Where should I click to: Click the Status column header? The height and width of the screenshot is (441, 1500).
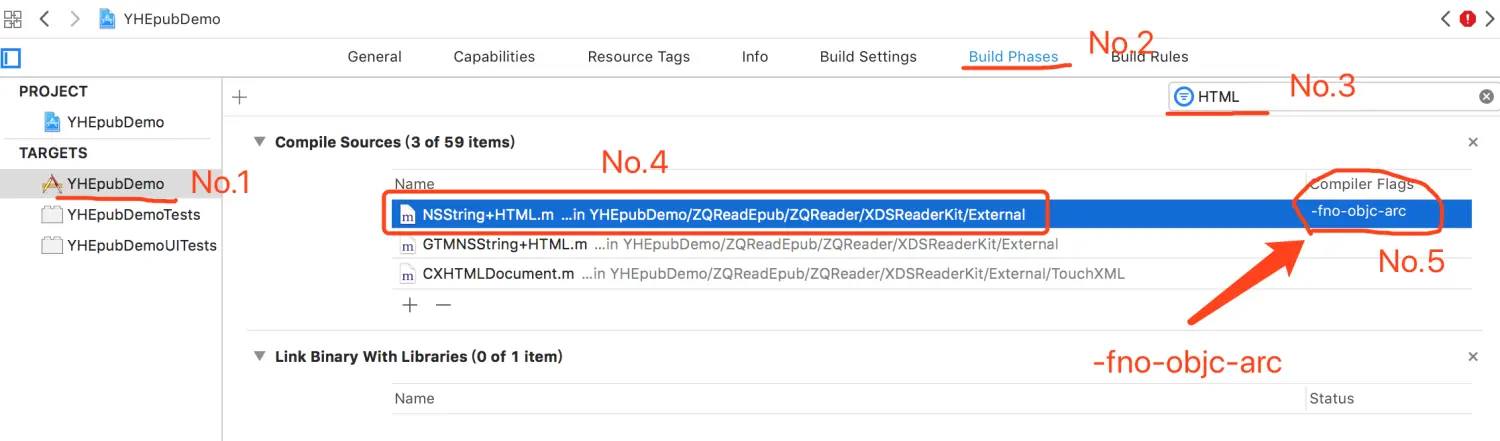(x=1331, y=398)
